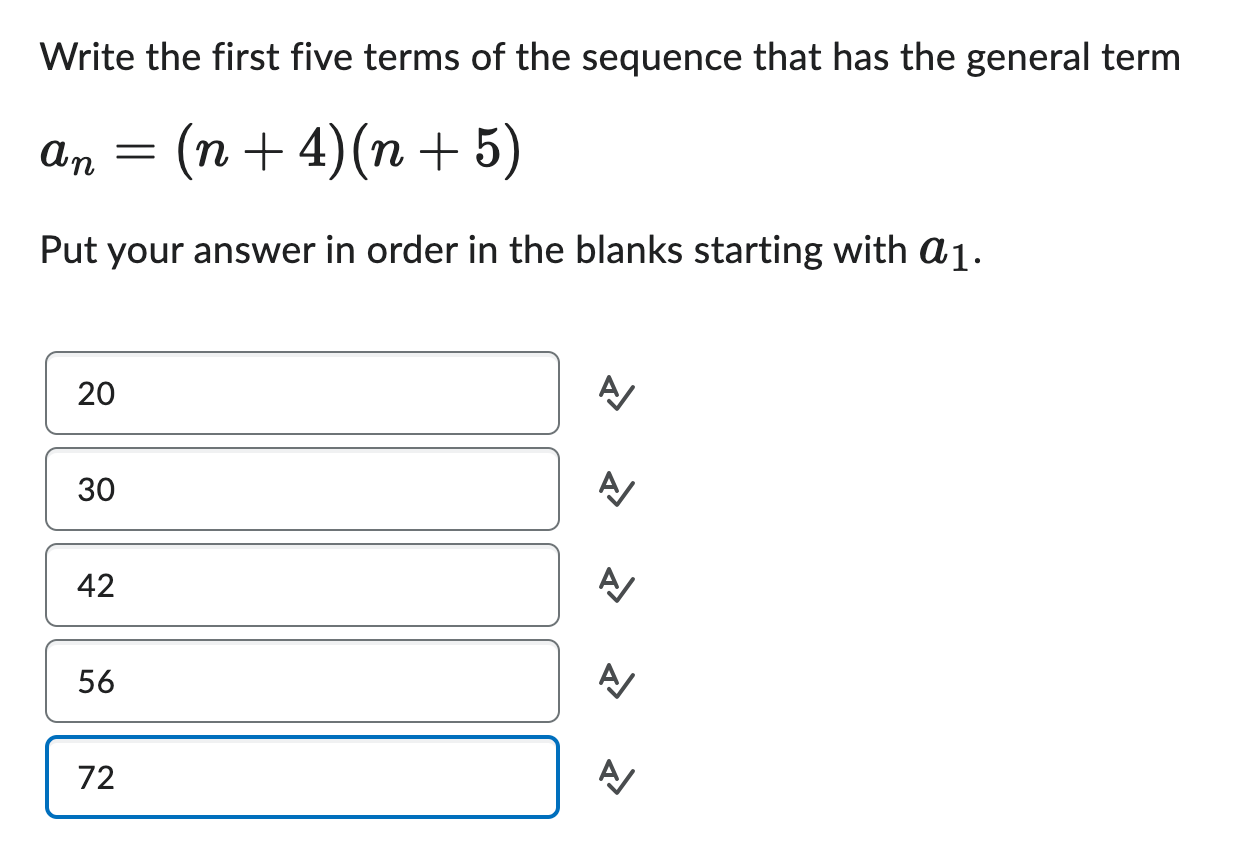This screenshot has height=844, width=1247.
Task: Select the spell check icon beside the second field
Action: click(614, 490)
